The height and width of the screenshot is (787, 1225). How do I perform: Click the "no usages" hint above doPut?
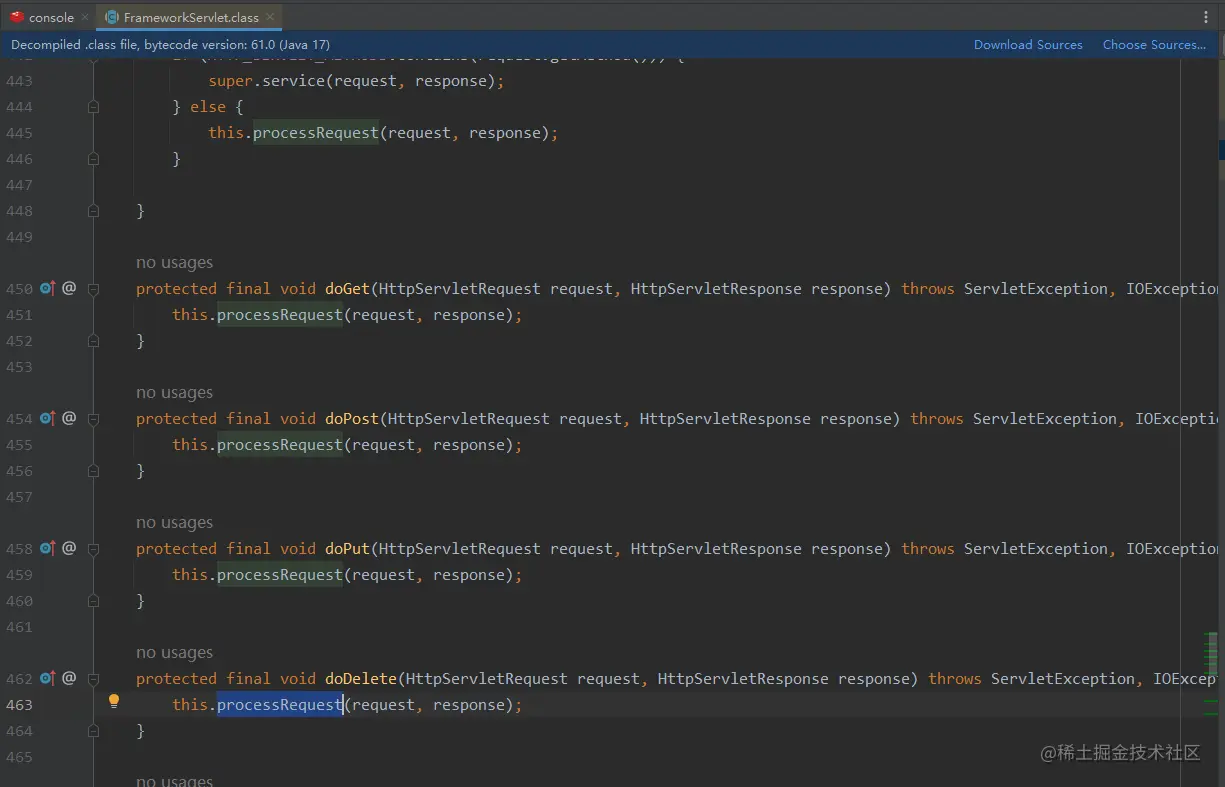174,523
